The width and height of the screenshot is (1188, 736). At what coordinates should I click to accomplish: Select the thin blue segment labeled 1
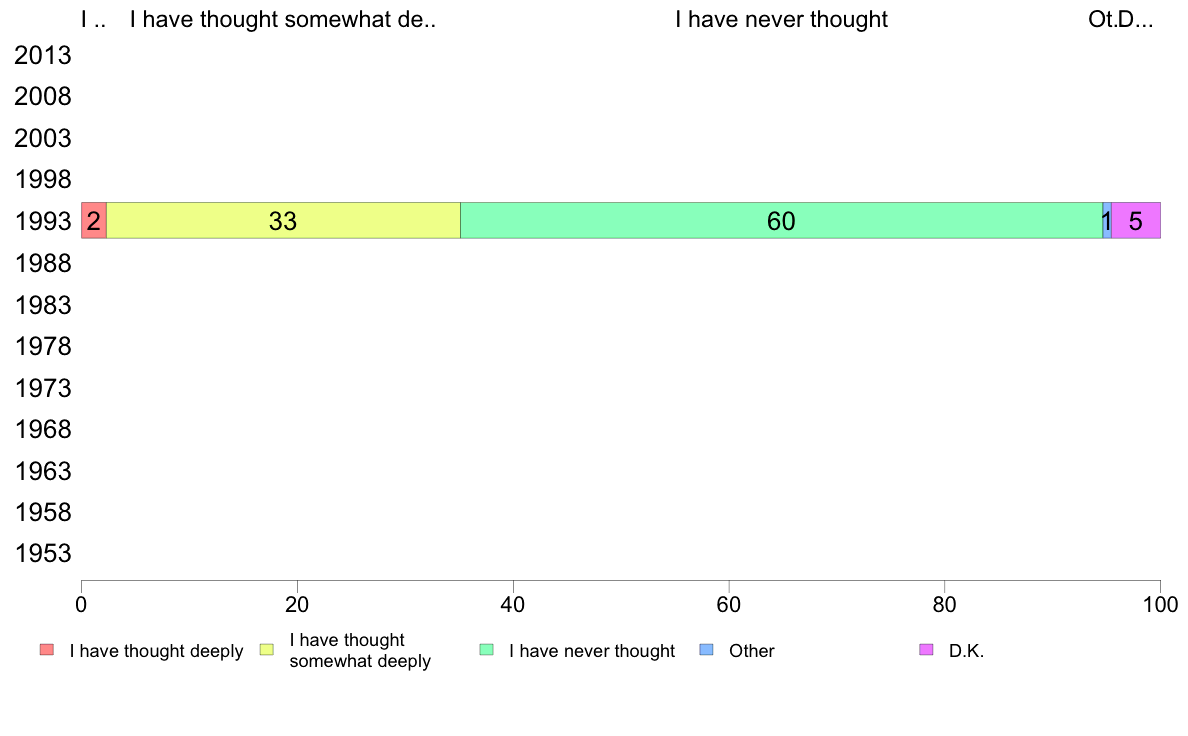pyautogui.click(x=1107, y=221)
